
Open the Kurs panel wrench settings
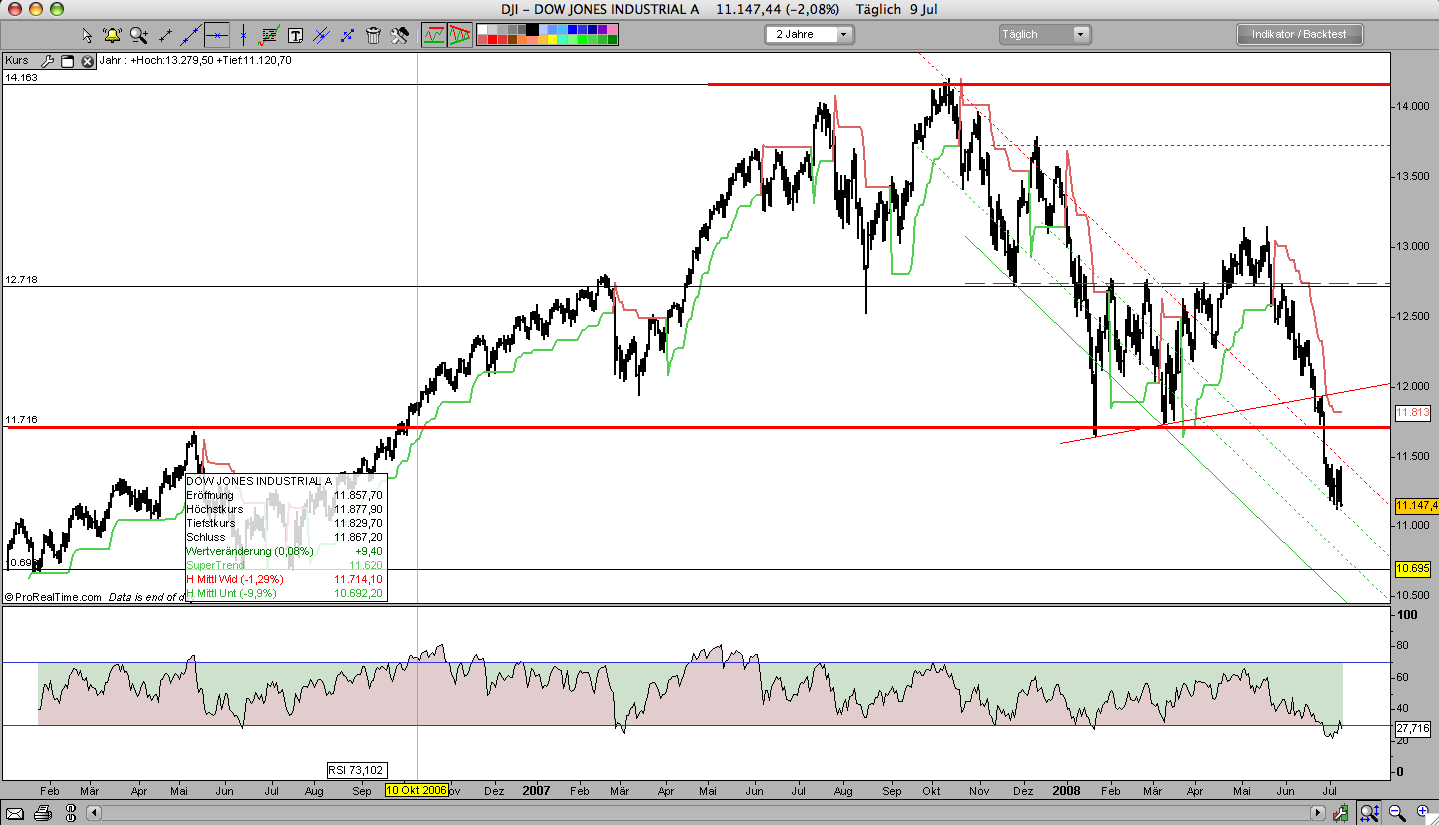coord(48,61)
